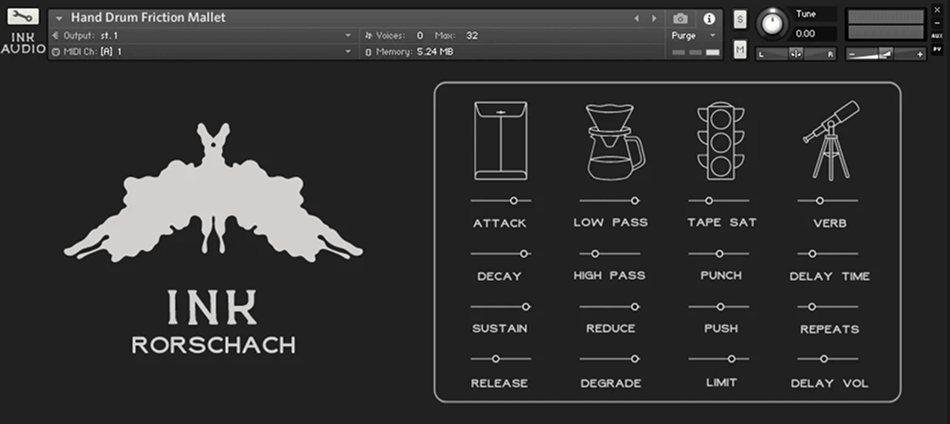Image resolution: width=950 pixels, height=424 pixels.
Task: Click the Tape Sat slider
Action: point(719,200)
